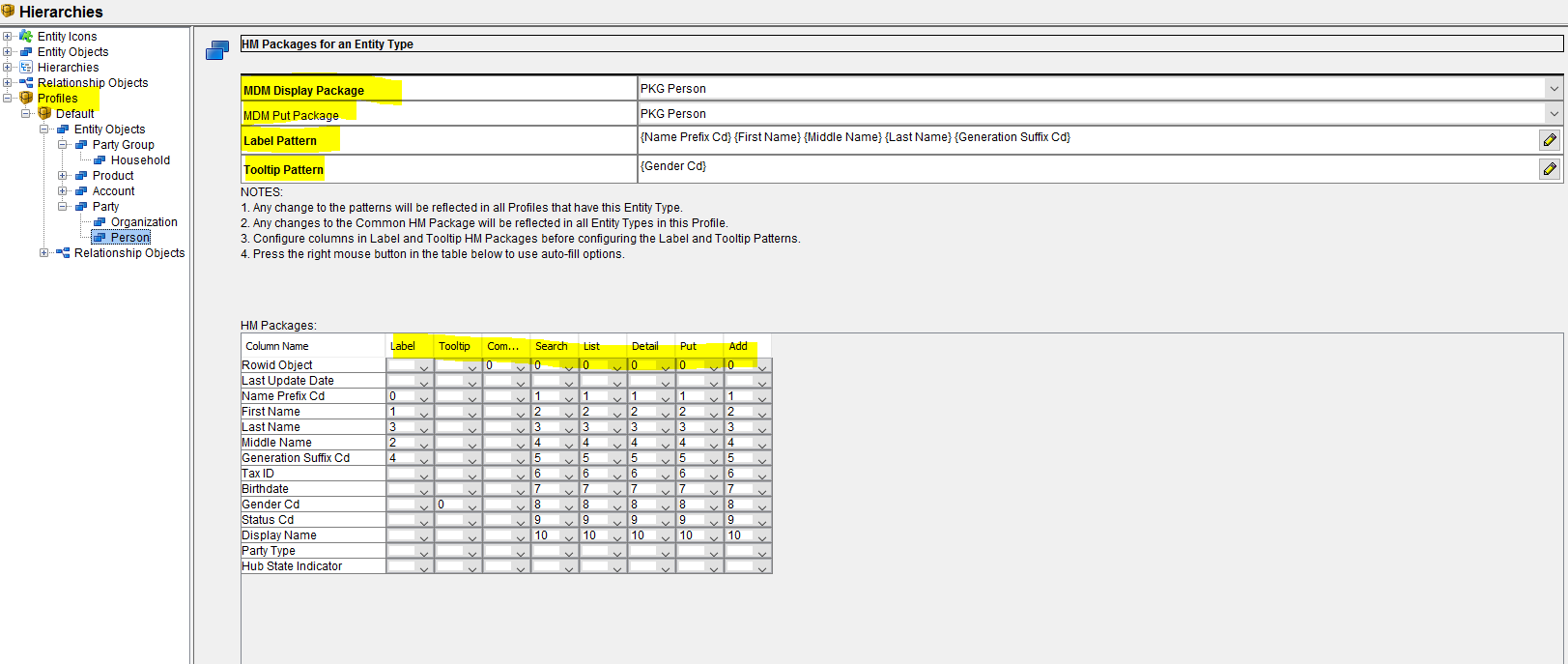Click the Profiles node icon
Image resolution: width=1568 pixels, height=664 pixels.
pos(26,99)
